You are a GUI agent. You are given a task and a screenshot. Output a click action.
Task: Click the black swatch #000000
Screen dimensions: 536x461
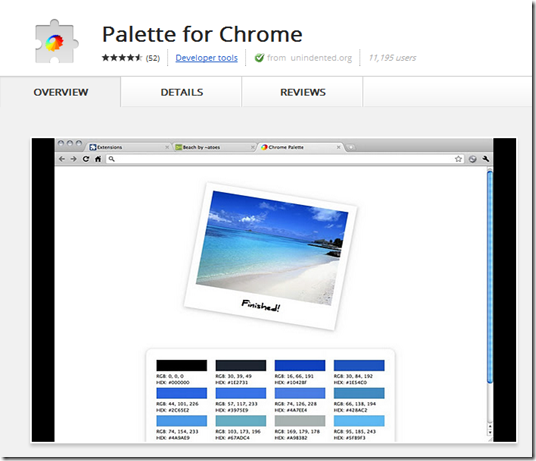[182, 365]
